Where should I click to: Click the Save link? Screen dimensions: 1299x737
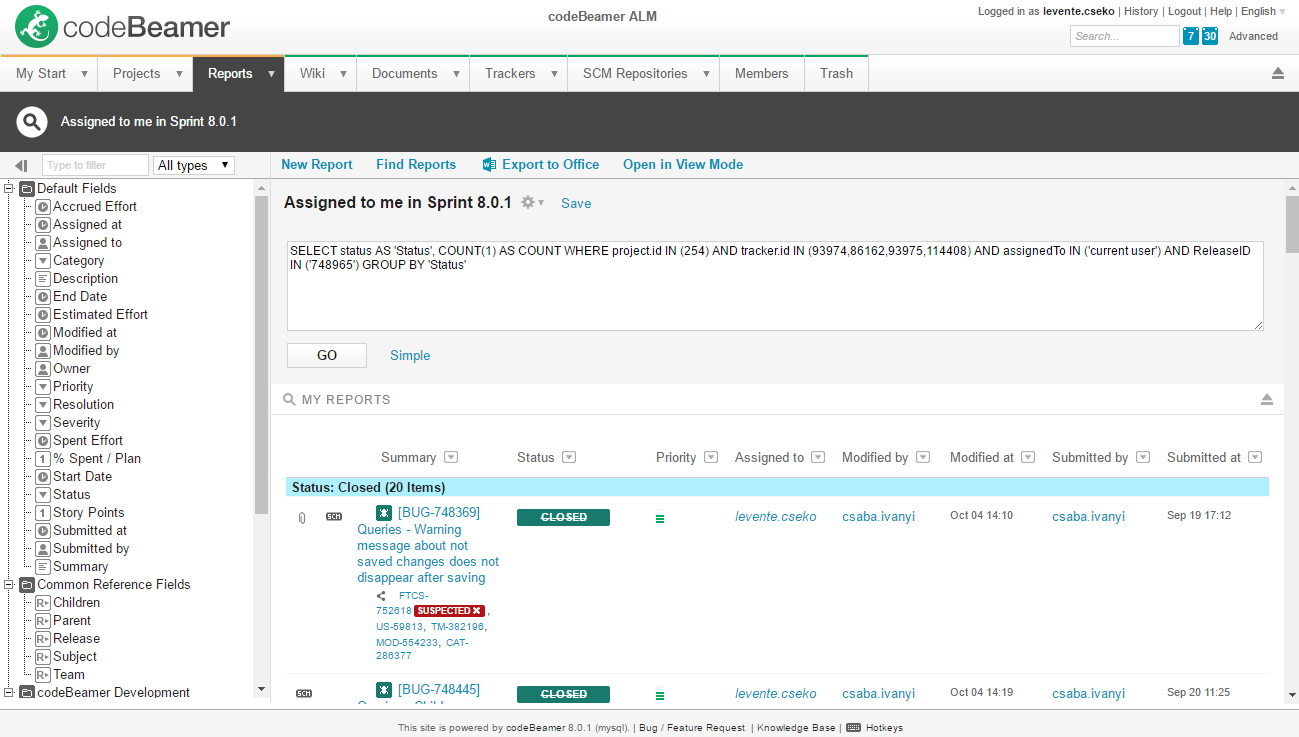576,203
